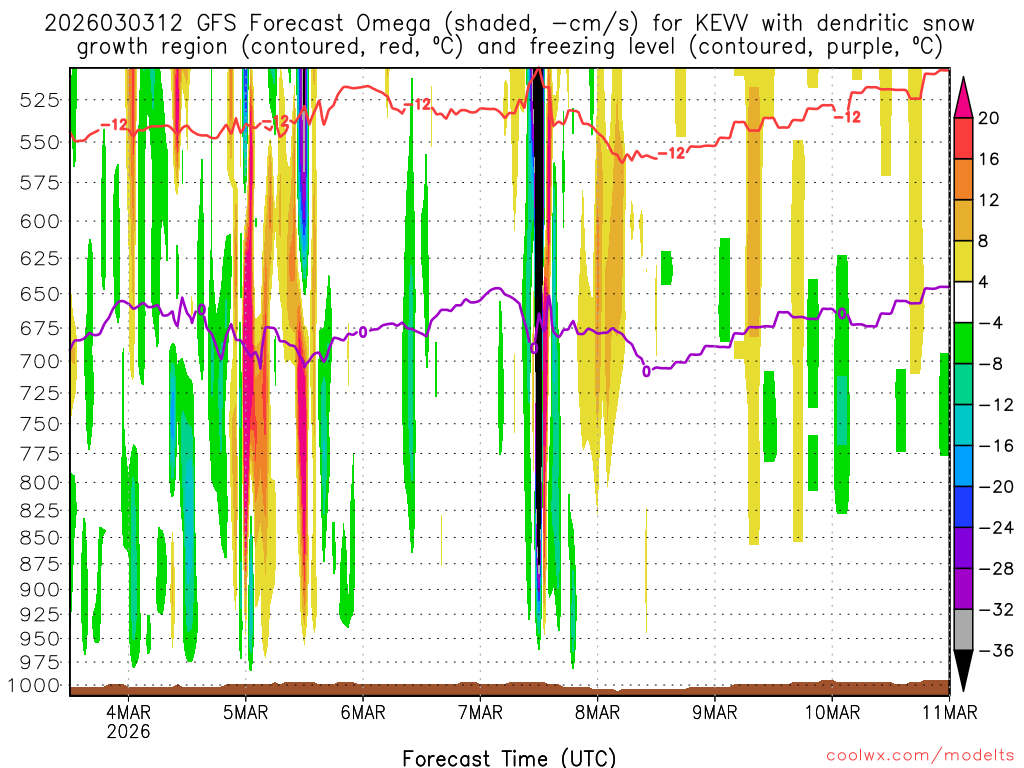
Task: Click the 700 pressure level label
Action: pos(39,361)
